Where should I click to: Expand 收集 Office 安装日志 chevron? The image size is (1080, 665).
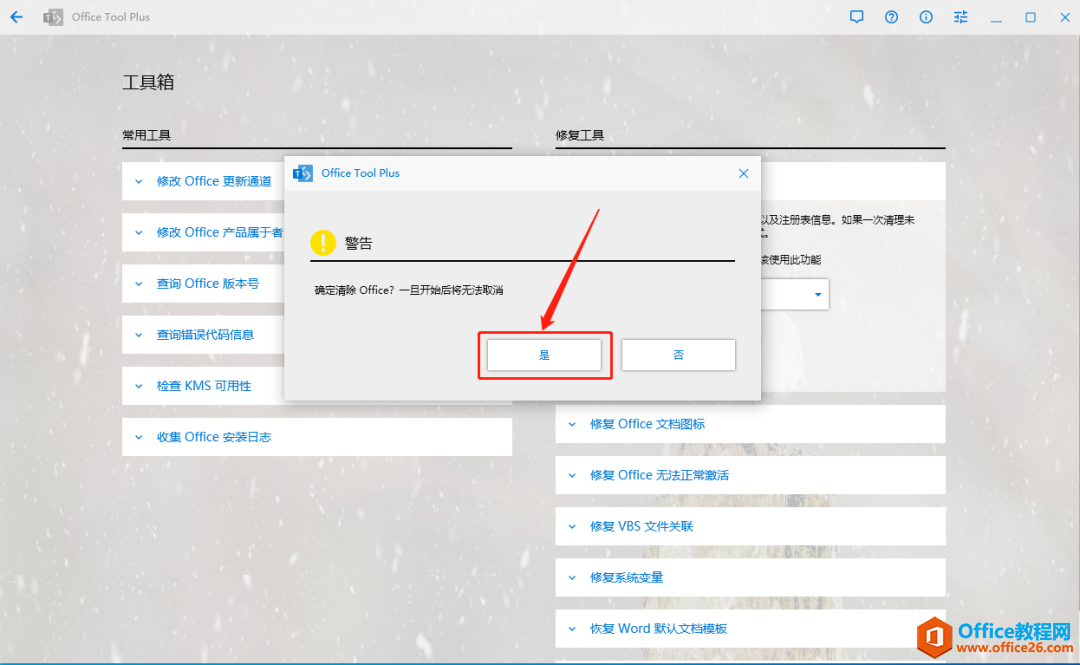(x=139, y=437)
